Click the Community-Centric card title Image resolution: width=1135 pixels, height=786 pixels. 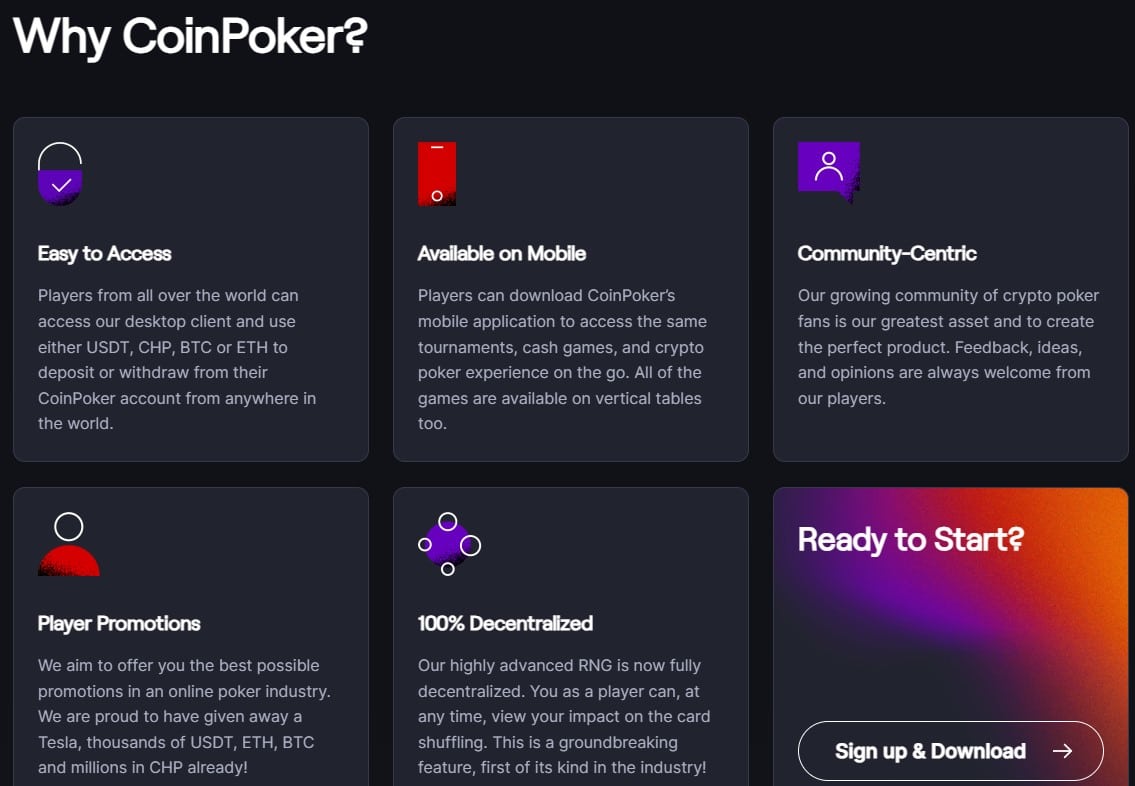pos(887,254)
